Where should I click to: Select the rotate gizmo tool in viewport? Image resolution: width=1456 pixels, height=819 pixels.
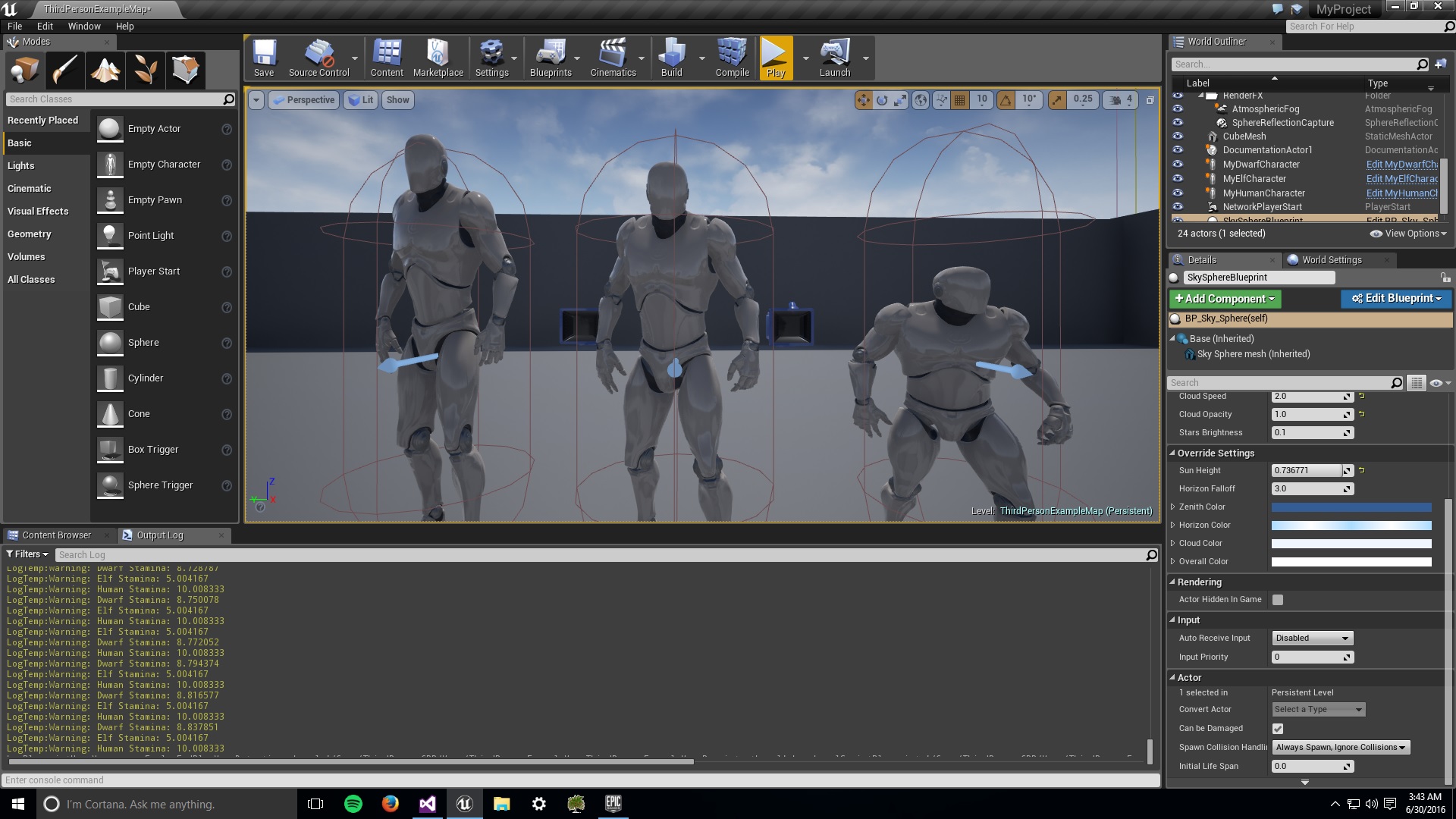(x=881, y=99)
